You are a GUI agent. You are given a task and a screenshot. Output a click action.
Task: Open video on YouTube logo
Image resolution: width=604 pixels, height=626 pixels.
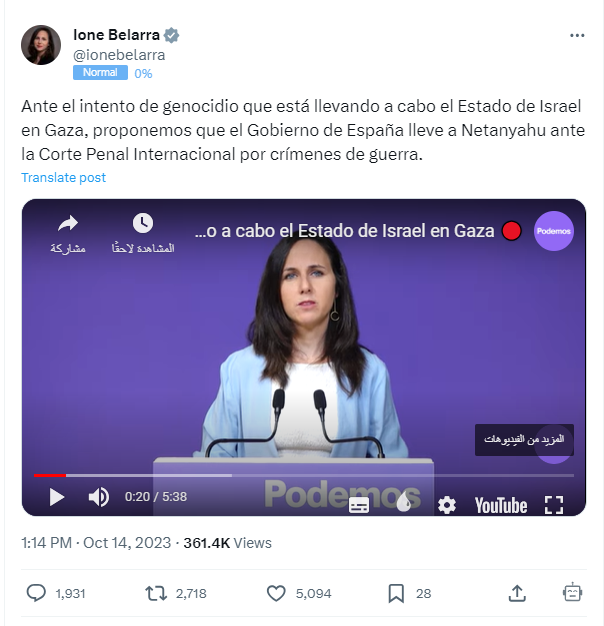point(501,505)
